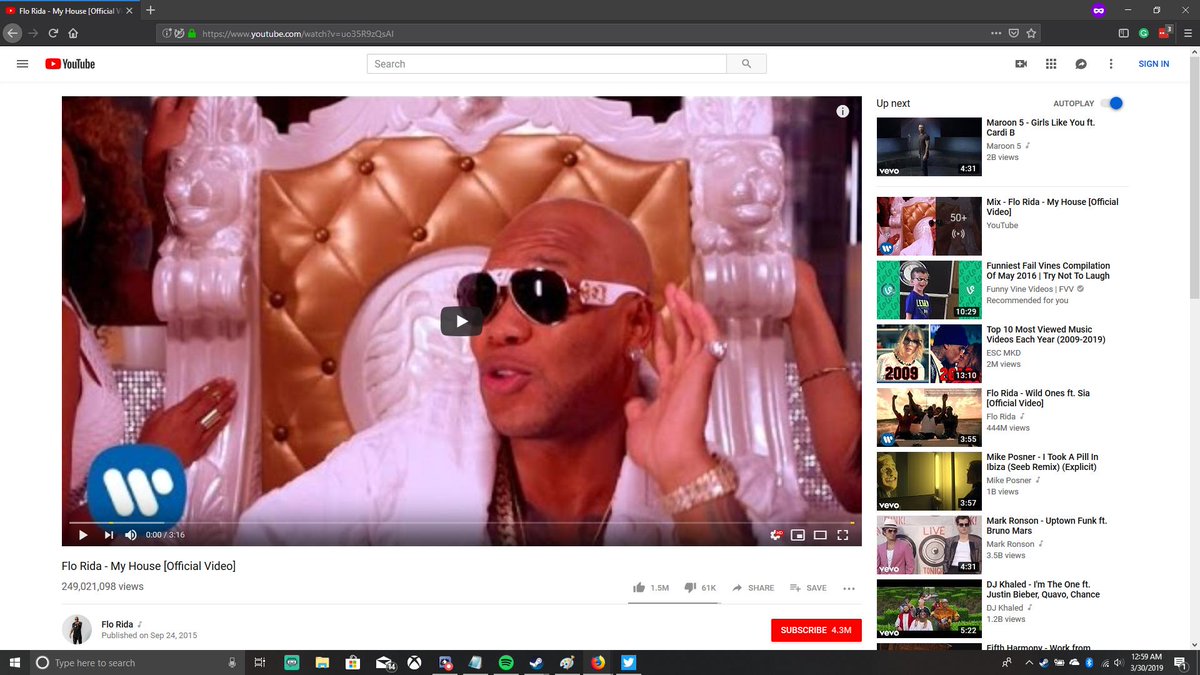Click the SAVE to playlist button

coord(808,588)
